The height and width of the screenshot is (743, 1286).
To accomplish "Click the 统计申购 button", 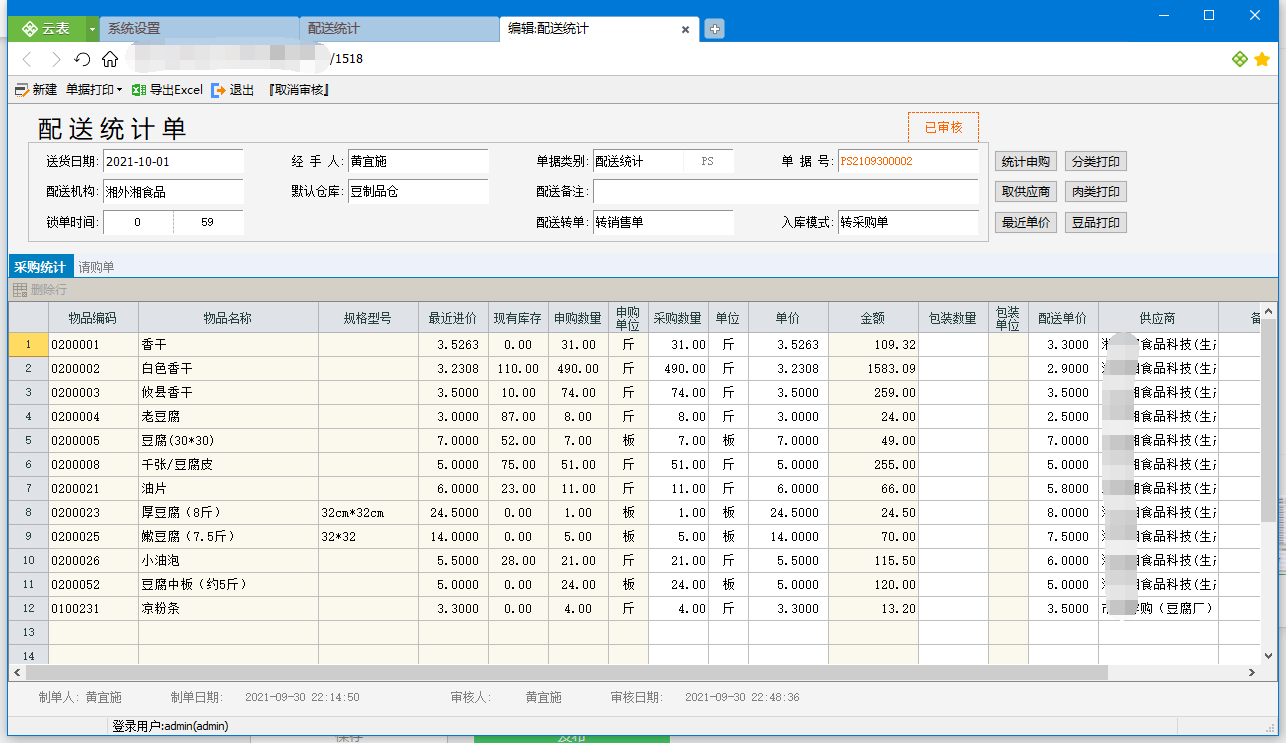I will (x=1026, y=161).
